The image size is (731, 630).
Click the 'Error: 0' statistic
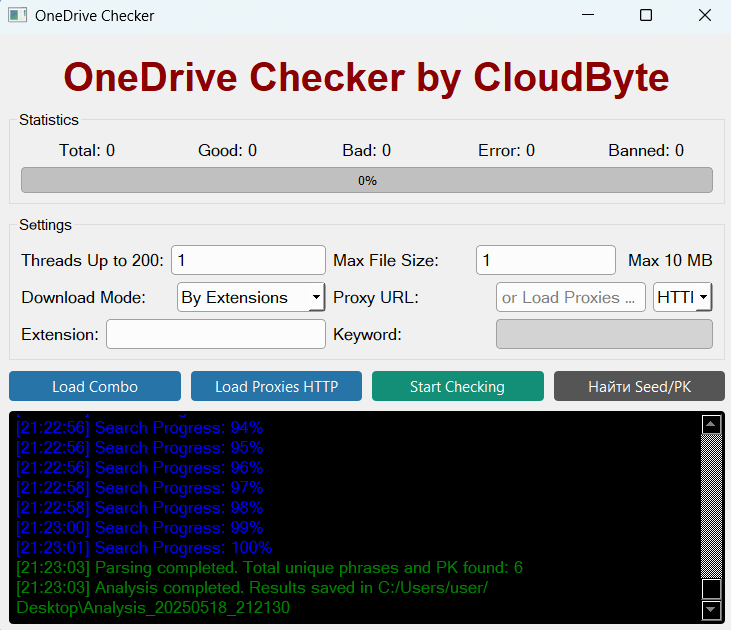pos(506,150)
